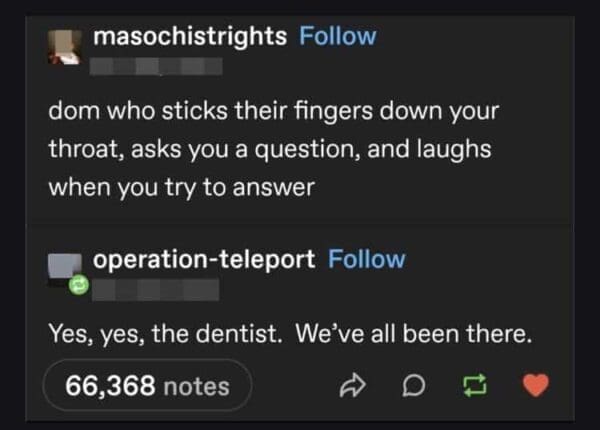Click the share arrow icon

[x=352, y=385]
